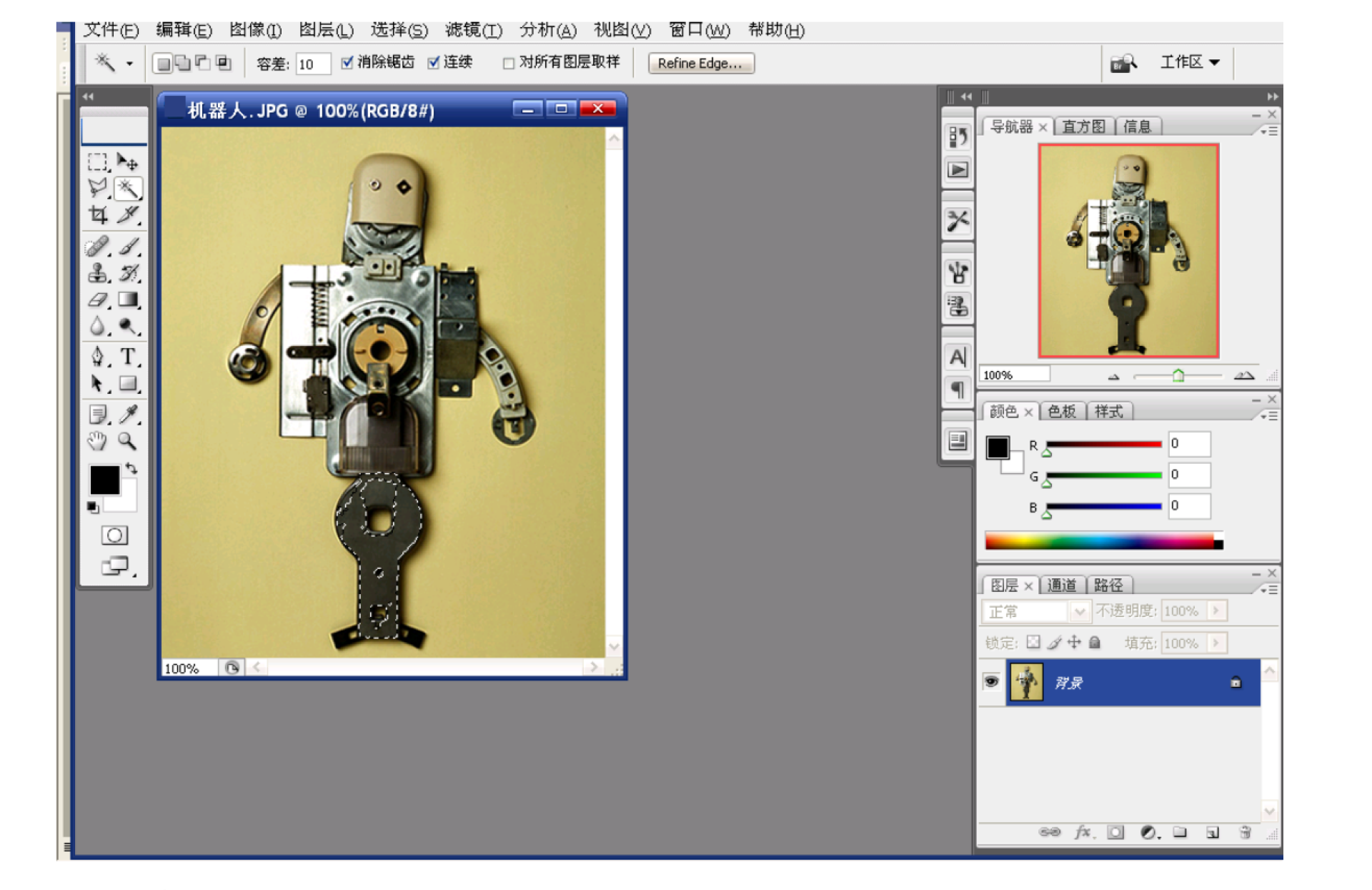
Task: Create a new layer with bottom icon
Action: (1213, 832)
